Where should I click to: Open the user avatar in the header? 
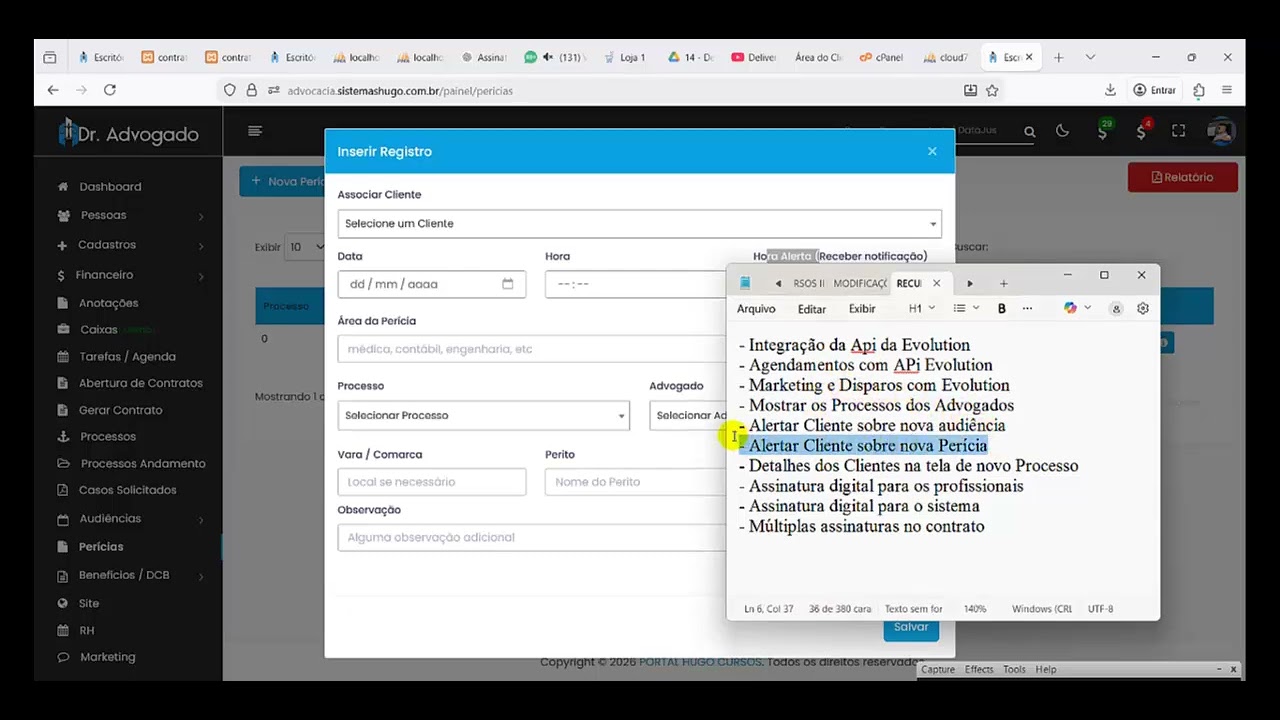[1220, 131]
